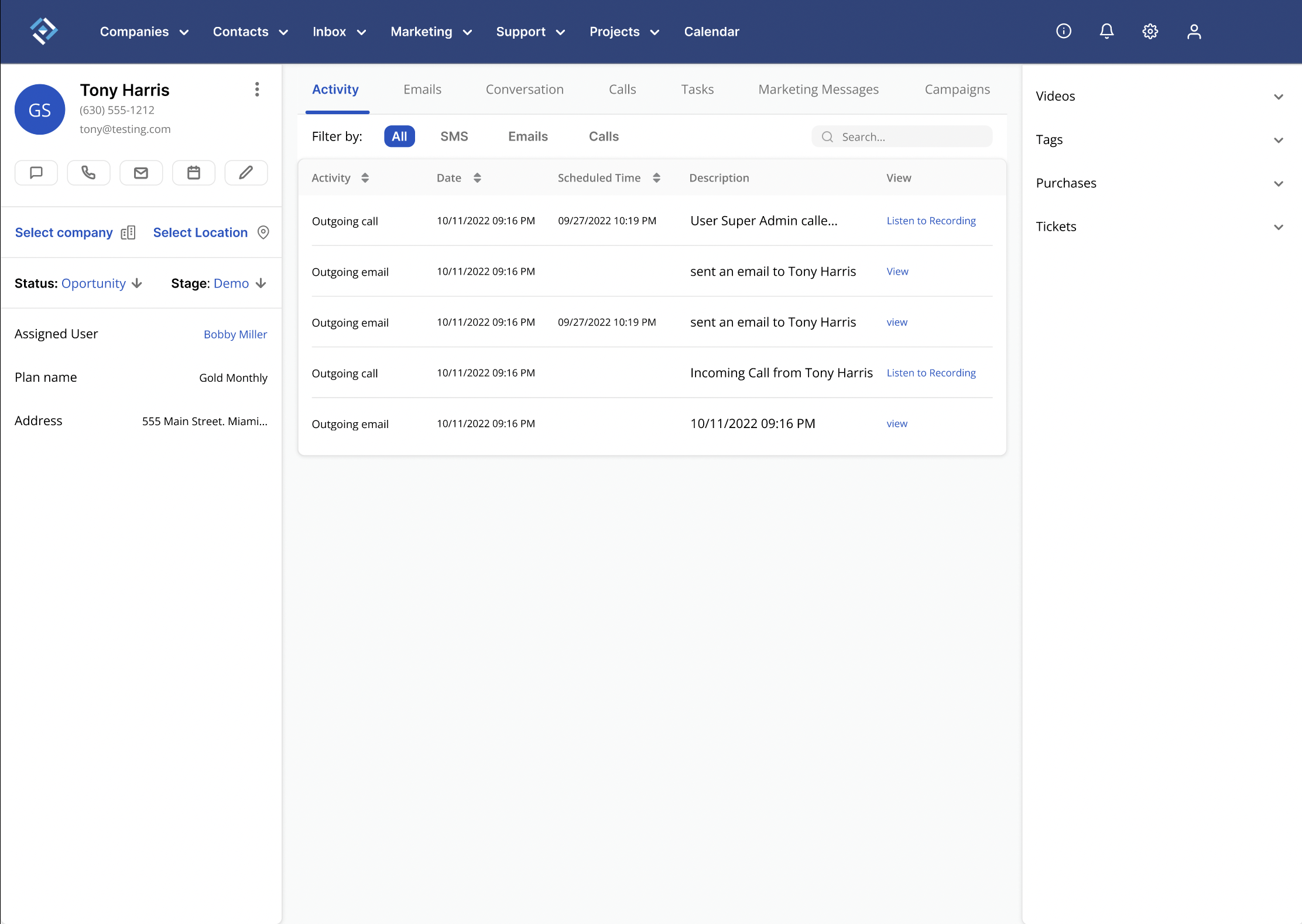The width and height of the screenshot is (1302, 924).
Task: Click the magnifier icon in the search box
Action: 827,137
